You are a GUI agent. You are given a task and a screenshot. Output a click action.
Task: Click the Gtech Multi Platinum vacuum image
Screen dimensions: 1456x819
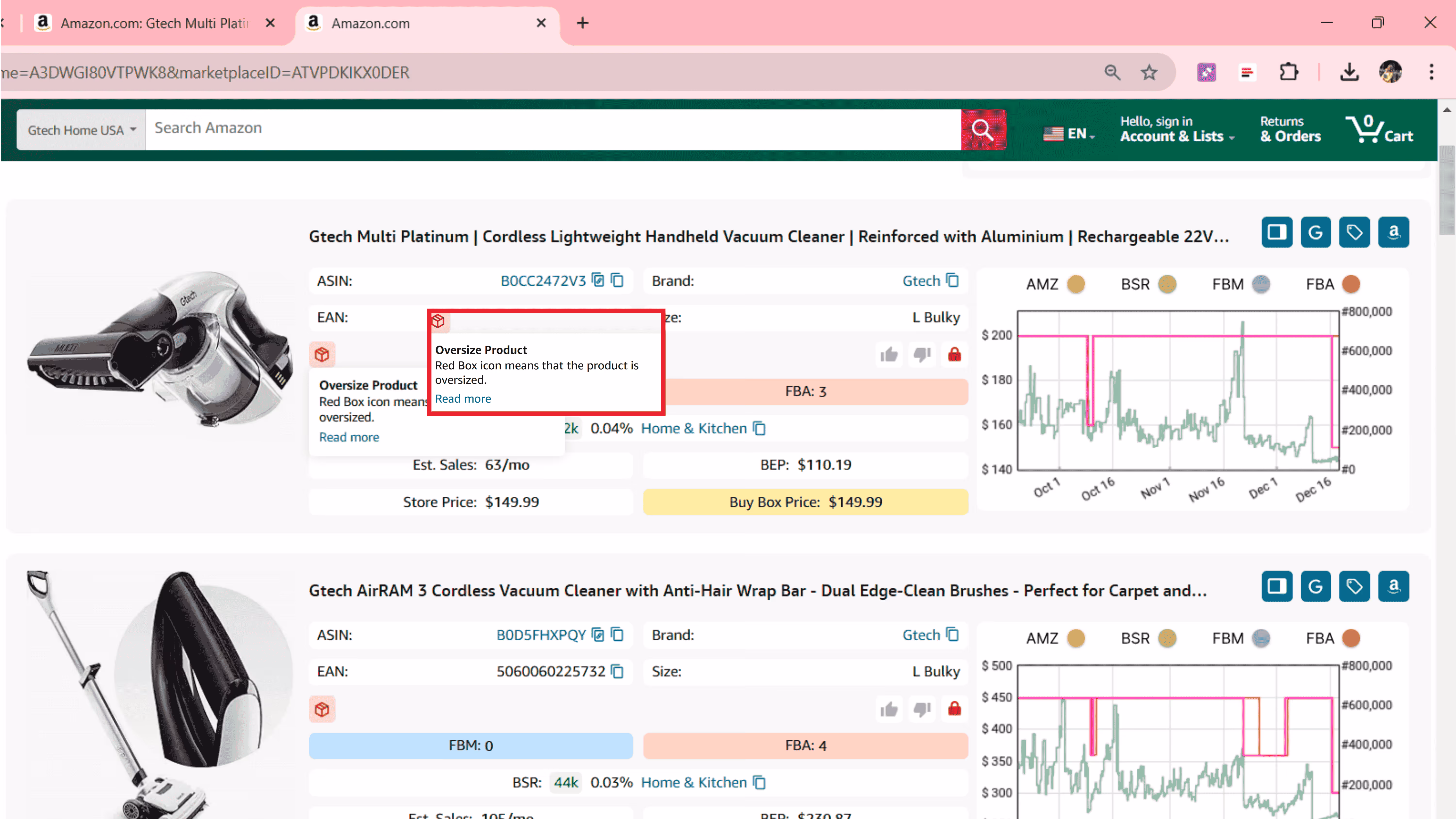click(x=160, y=349)
